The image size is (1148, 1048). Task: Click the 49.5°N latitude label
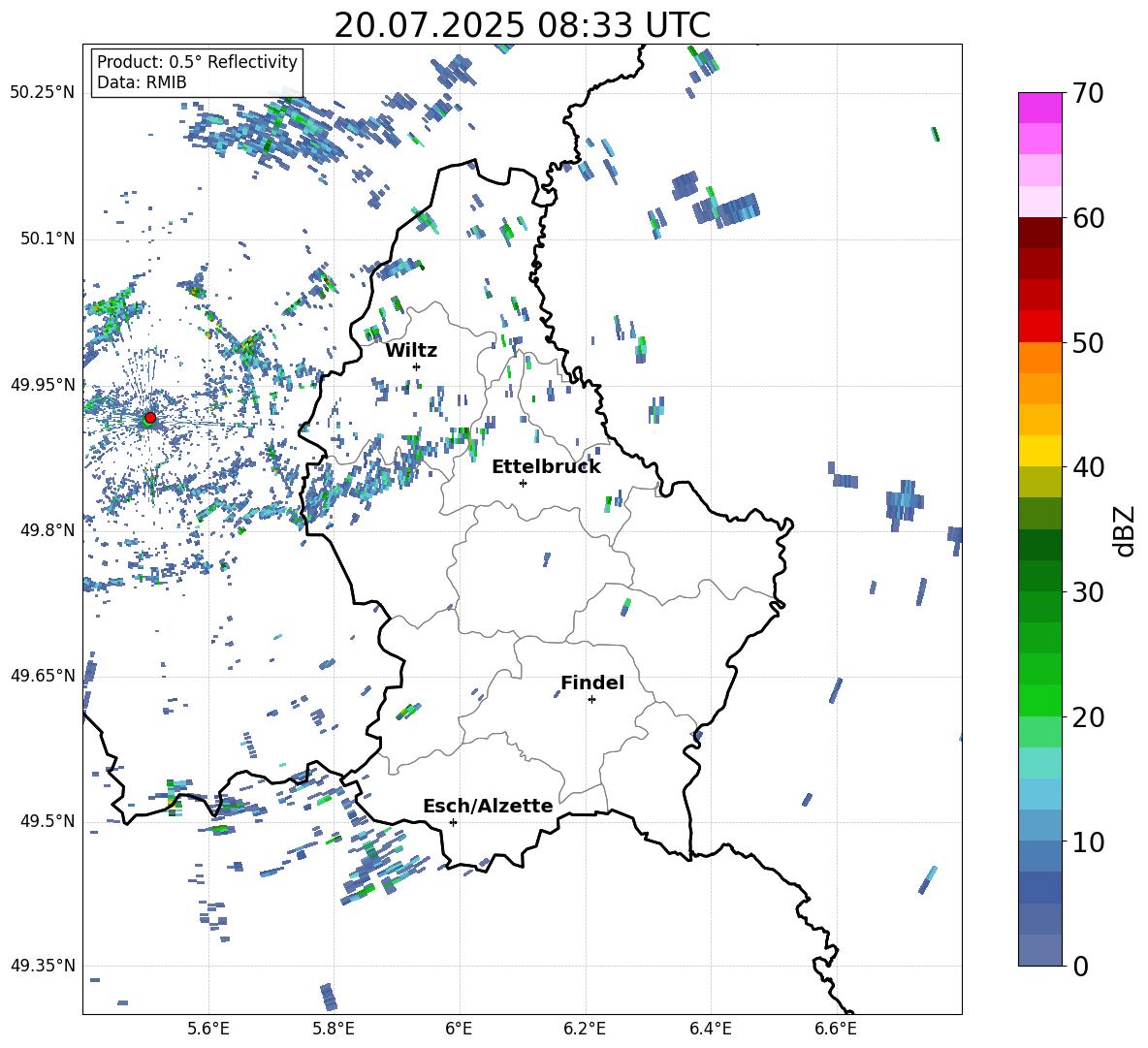pyautogui.click(x=48, y=821)
